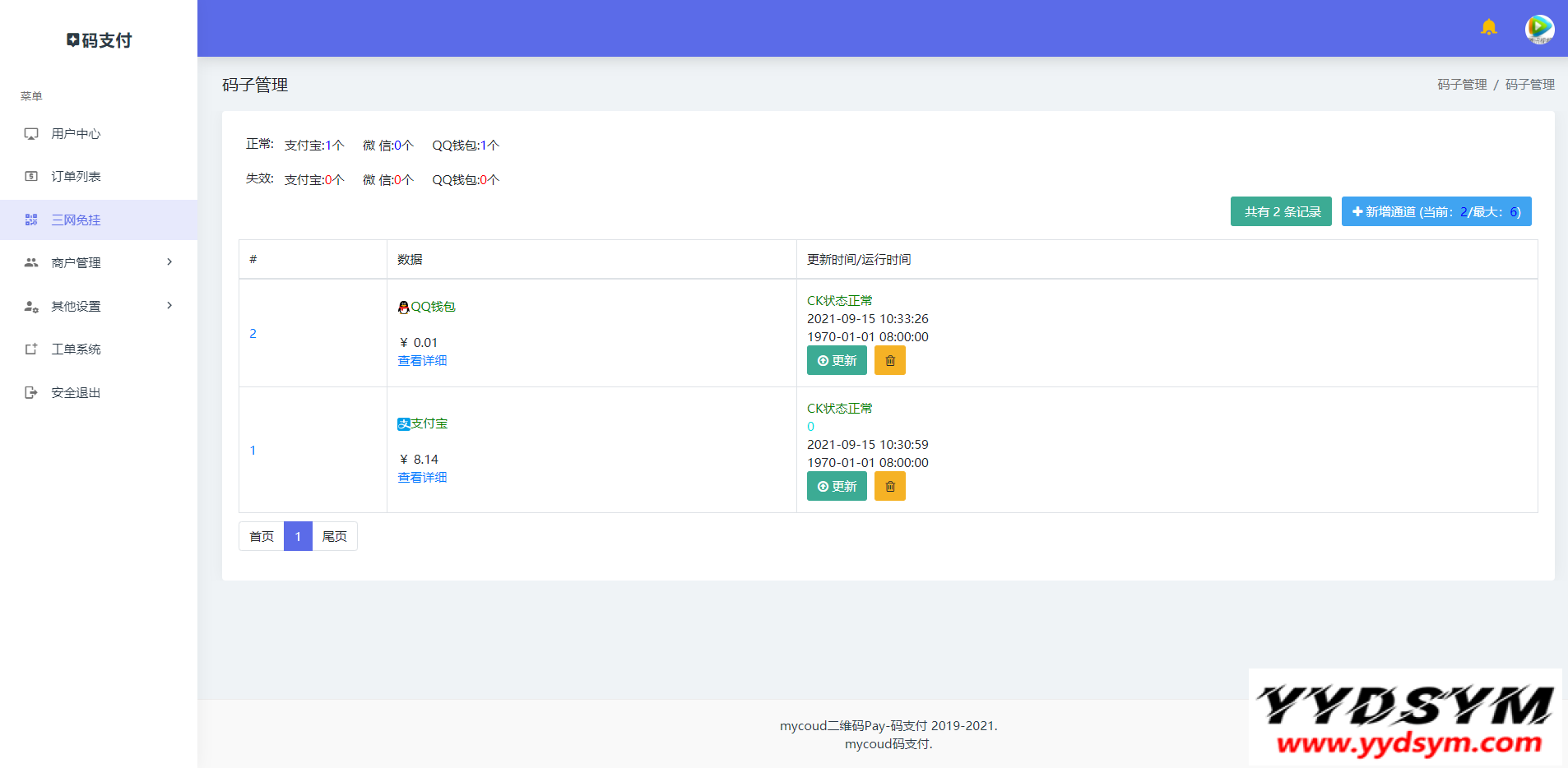Viewport: 1568px width, 768px height.
Task: Click the notification bell icon
Action: coord(1488,28)
